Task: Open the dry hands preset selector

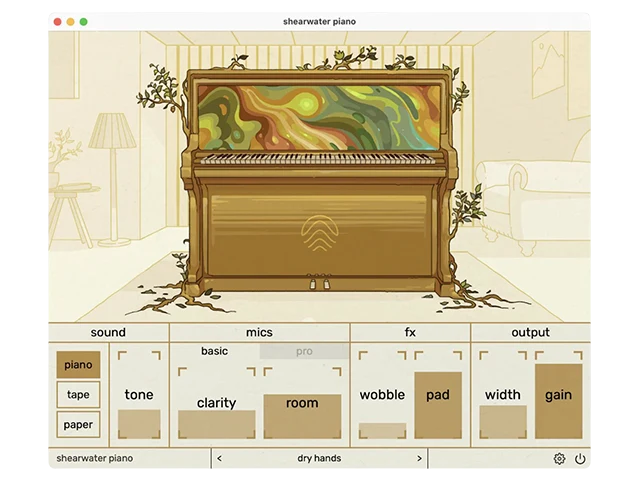Action: click(319, 458)
